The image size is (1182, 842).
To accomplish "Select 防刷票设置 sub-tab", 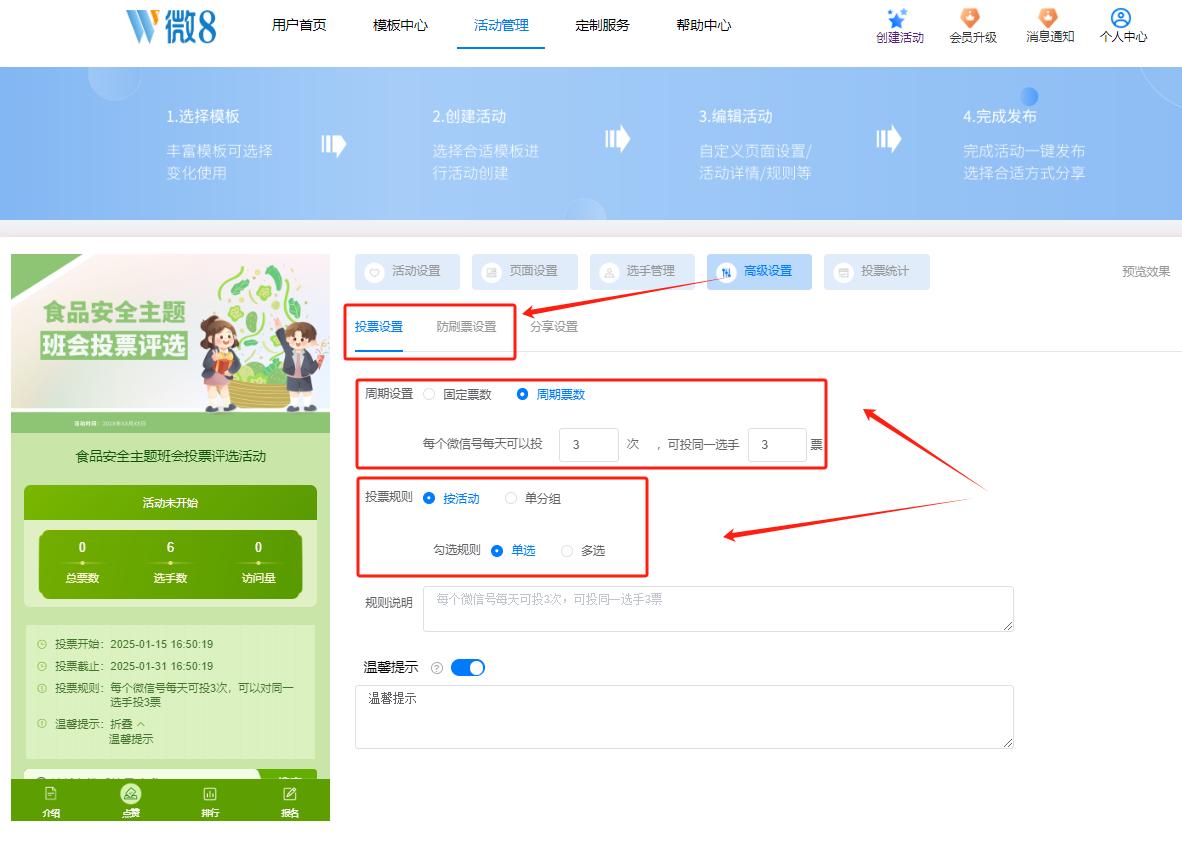I will [466, 327].
